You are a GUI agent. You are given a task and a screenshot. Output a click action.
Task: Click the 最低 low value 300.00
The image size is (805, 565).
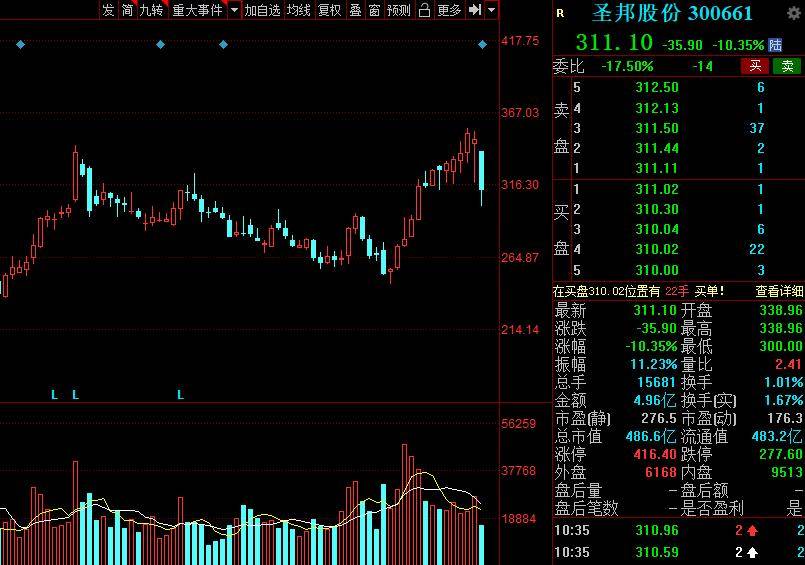coord(781,346)
